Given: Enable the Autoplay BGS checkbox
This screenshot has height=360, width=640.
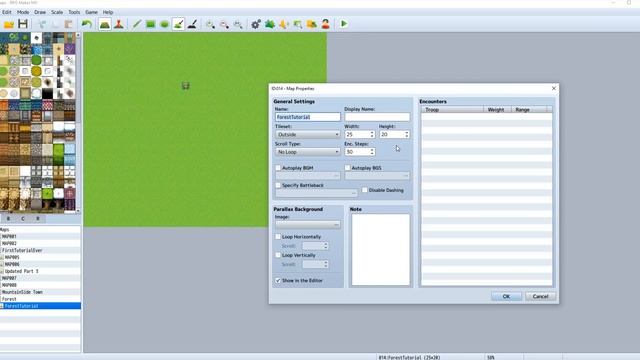Looking at the screenshot, I should tap(348, 168).
